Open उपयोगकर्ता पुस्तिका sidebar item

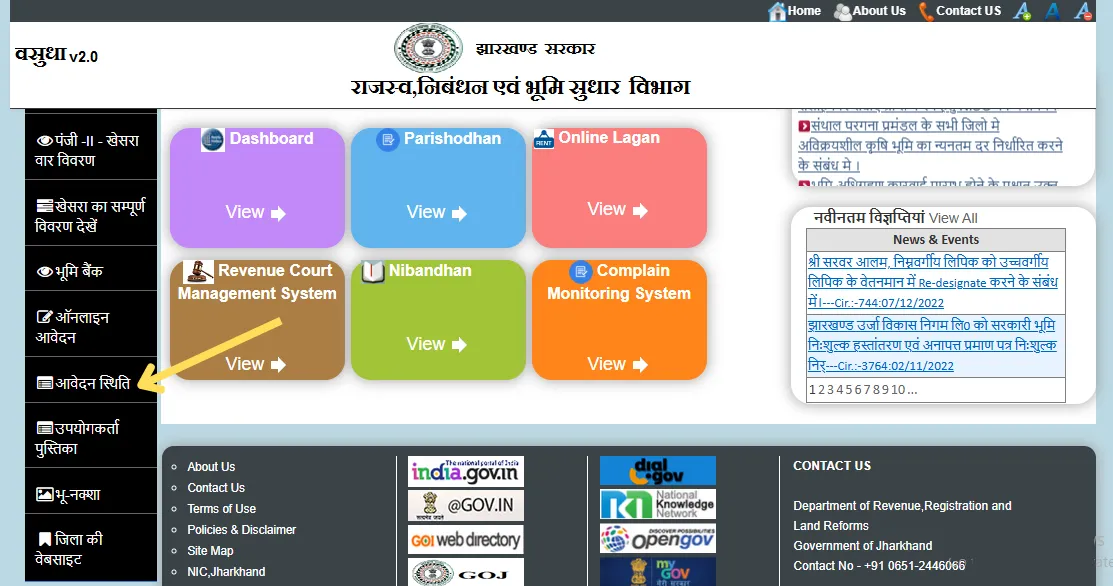pos(91,438)
